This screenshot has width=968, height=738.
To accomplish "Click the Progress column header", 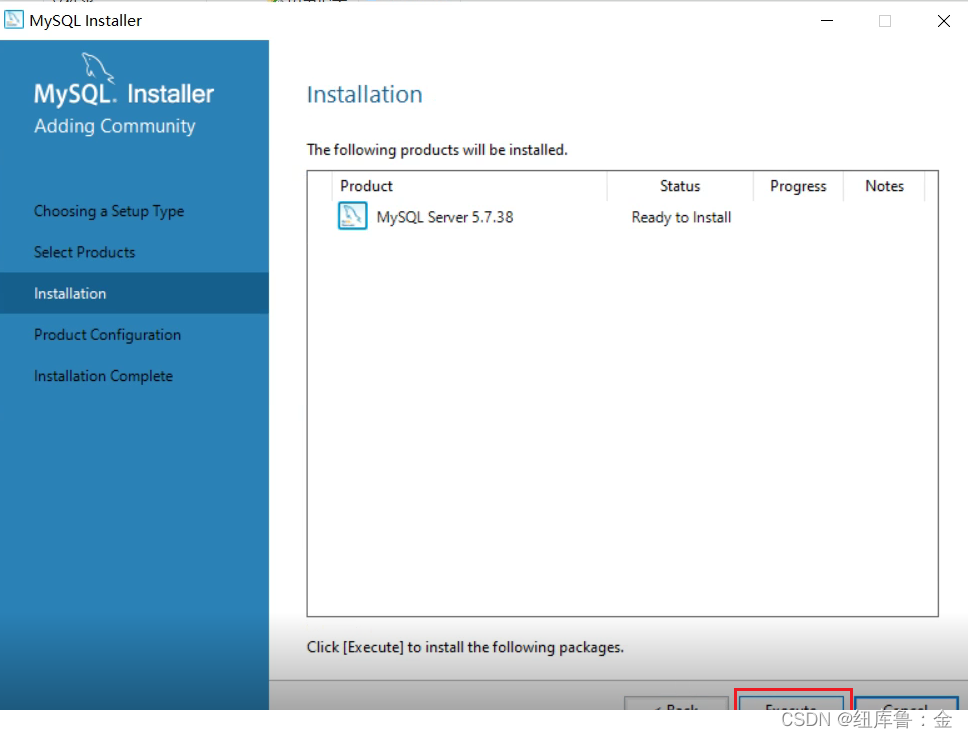I will pos(798,186).
